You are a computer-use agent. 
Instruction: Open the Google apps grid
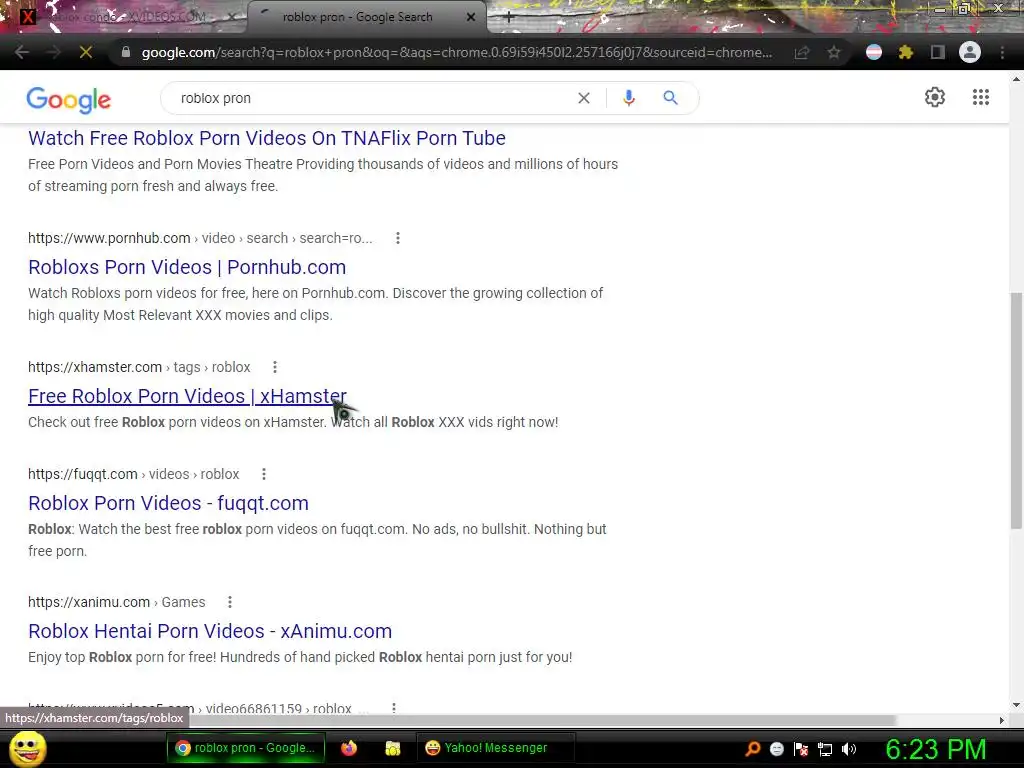tap(981, 97)
